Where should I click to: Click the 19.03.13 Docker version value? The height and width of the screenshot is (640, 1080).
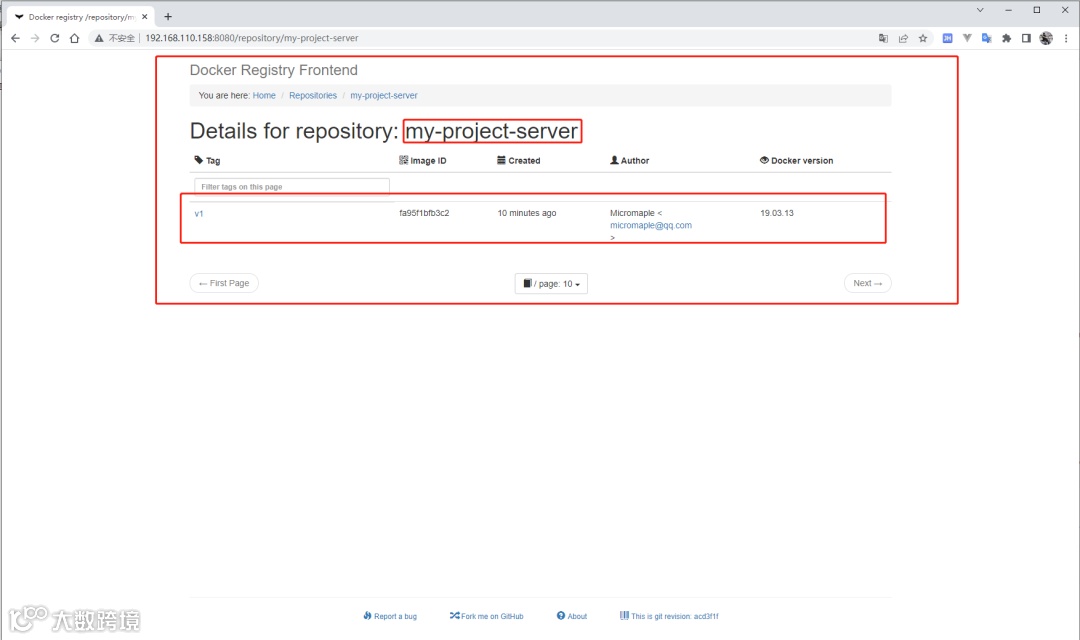777,213
